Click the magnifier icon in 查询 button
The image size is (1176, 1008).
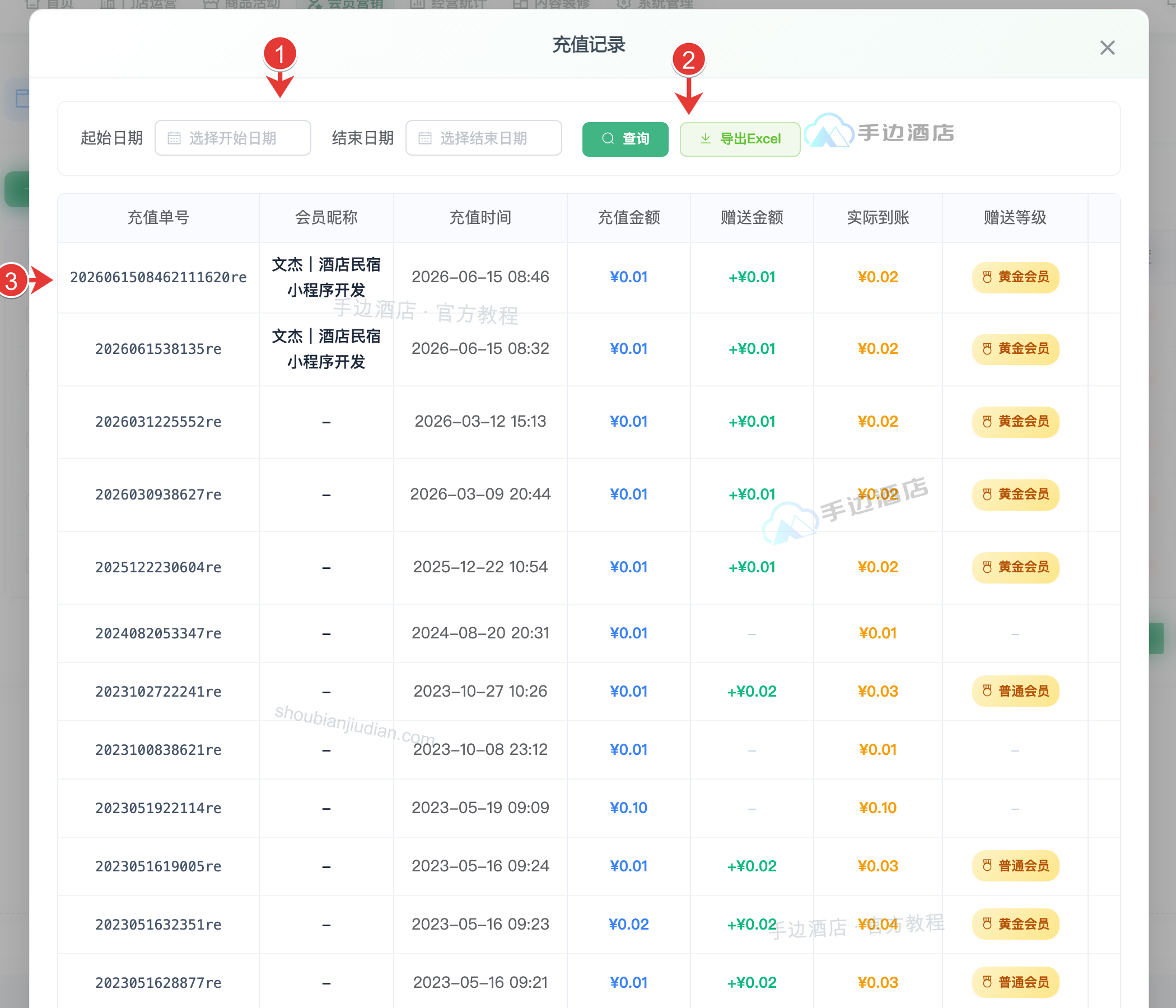coord(608,138)
